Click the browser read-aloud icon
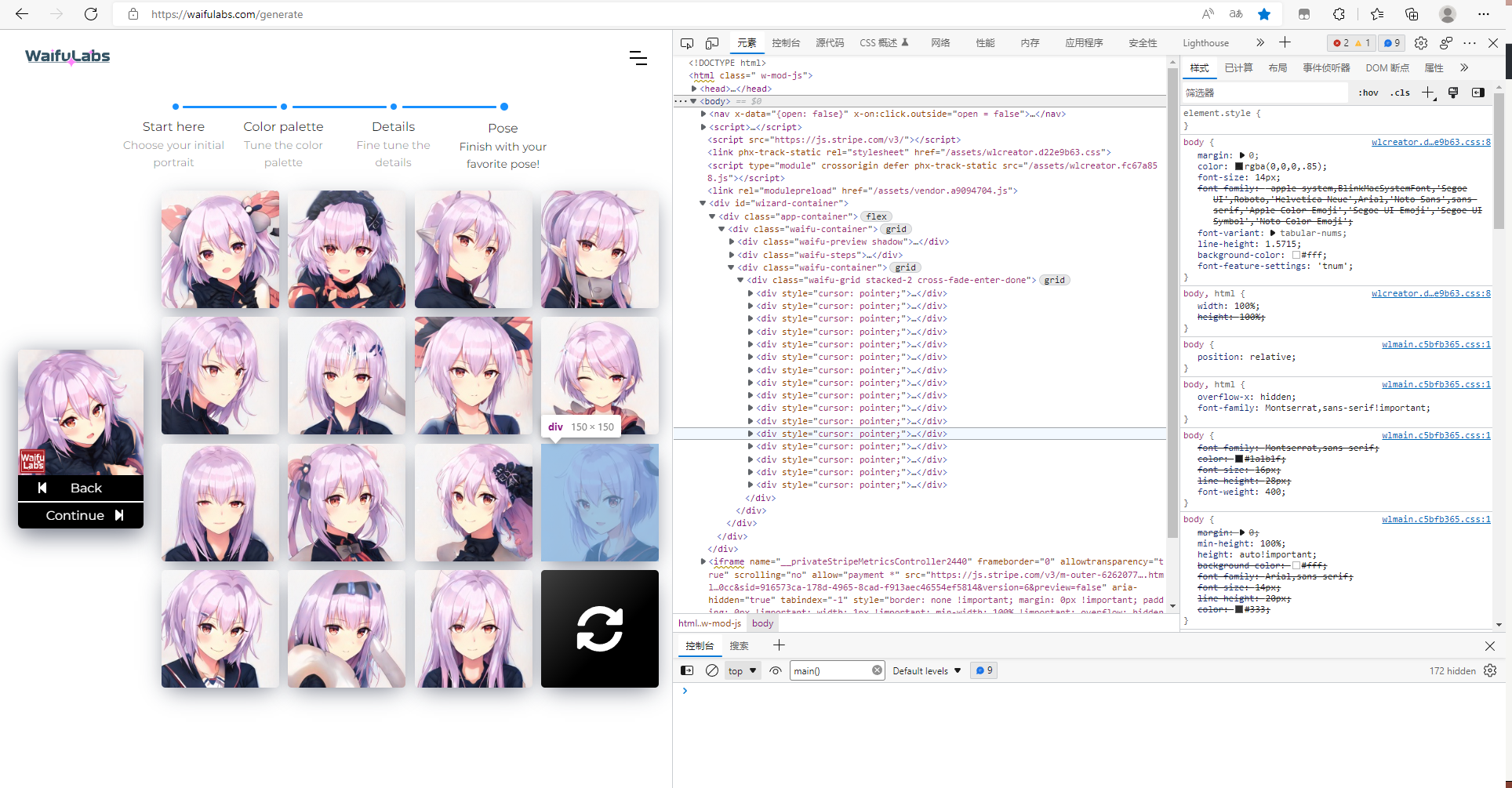 point(1208,14)
